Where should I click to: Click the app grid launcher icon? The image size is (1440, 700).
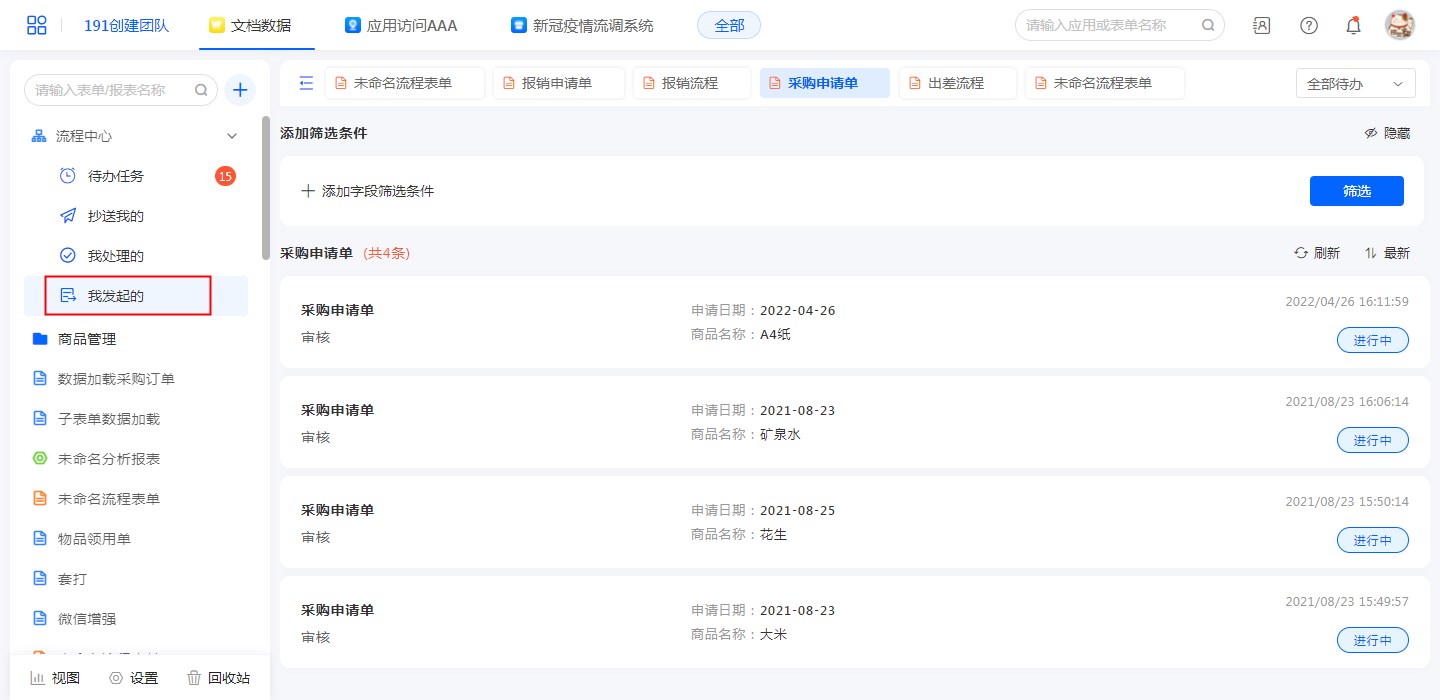[37, 25]
